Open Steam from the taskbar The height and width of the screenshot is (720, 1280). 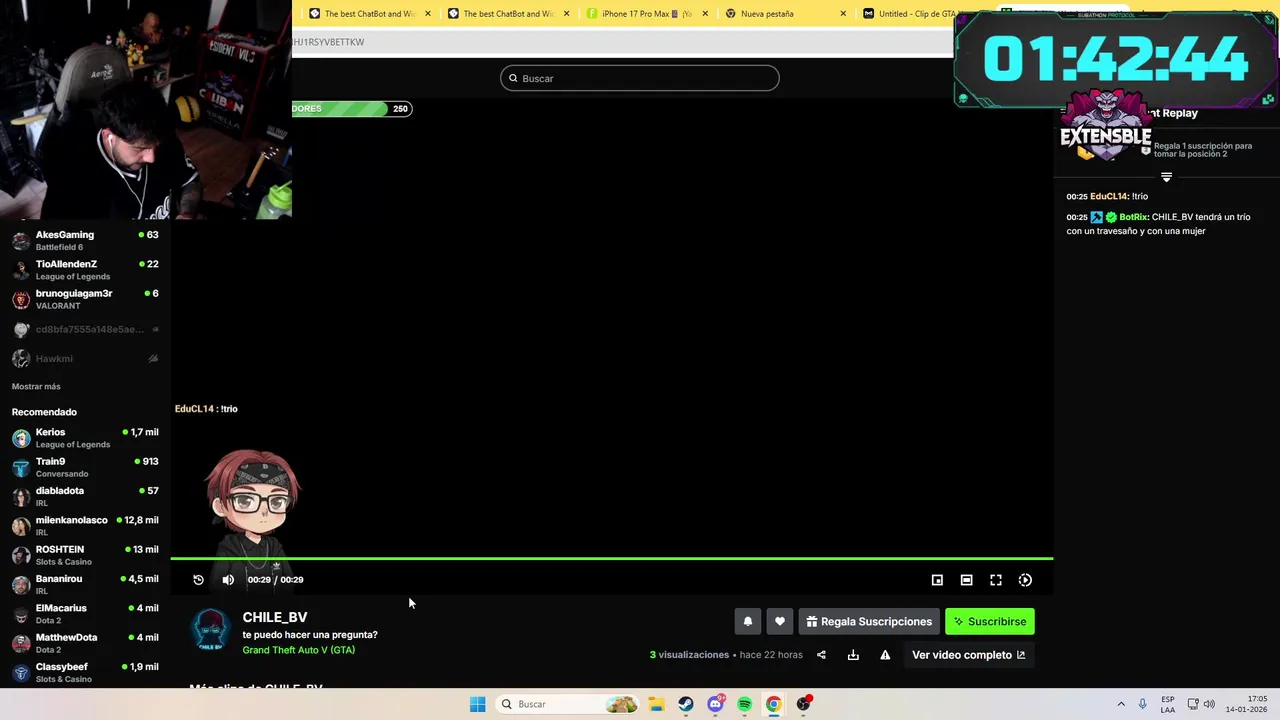click(x=685, y=704)
